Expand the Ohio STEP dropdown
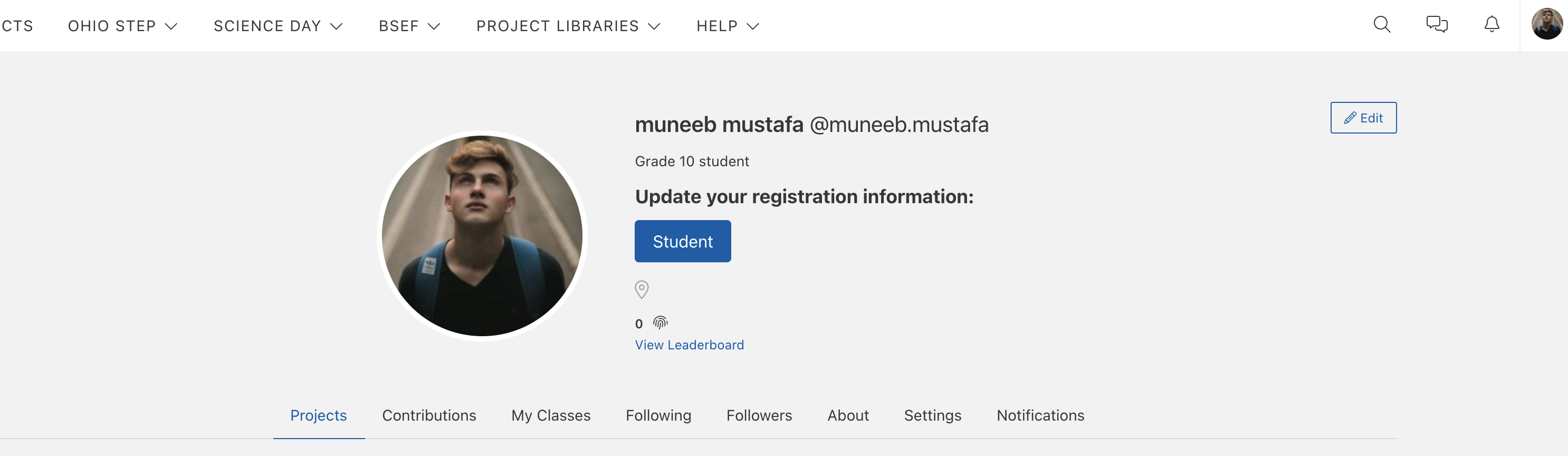 [122, 25]
